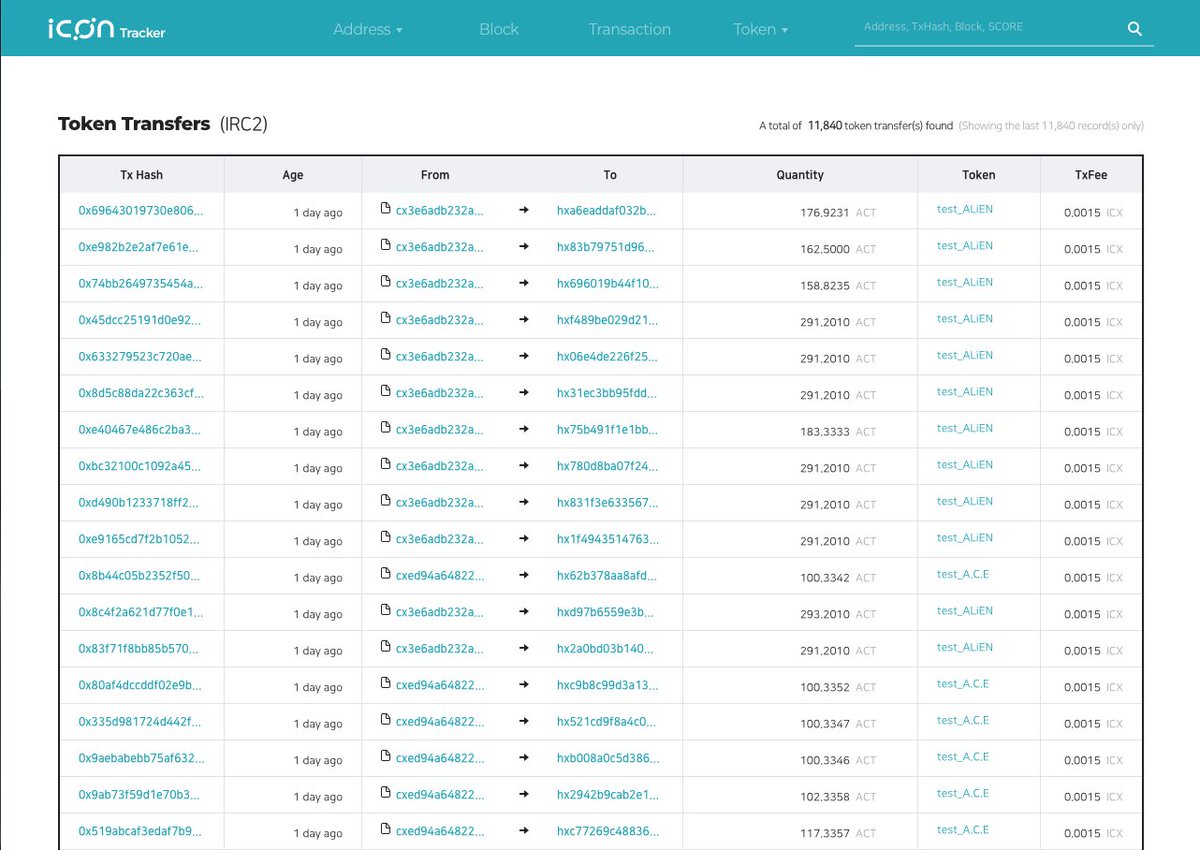Image resolution: width=1200 pixels, height=850 pixels.
Task: Open transaction 0x8d5c88da22c363cf...
Action: click(139, 393)
